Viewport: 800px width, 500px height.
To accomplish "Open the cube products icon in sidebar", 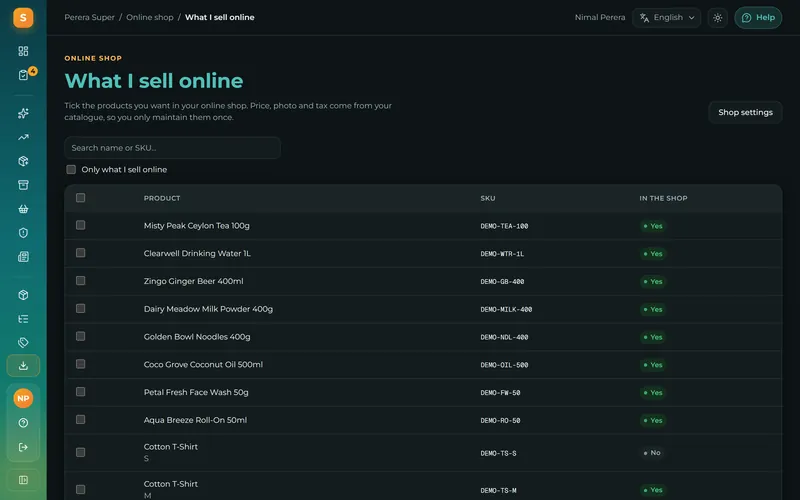I will click(23, 295).
